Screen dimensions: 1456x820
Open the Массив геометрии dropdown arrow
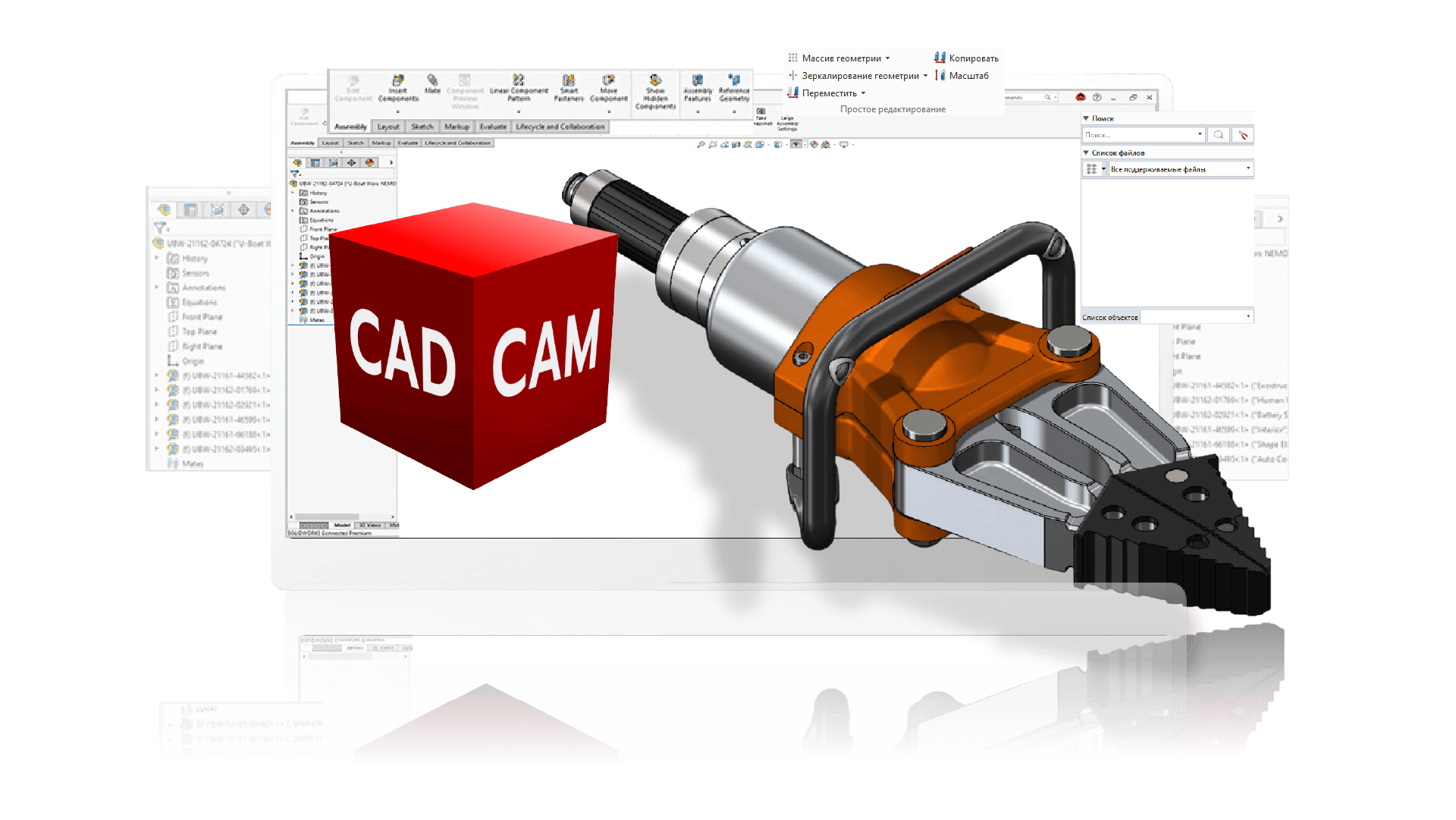point(887,58)
